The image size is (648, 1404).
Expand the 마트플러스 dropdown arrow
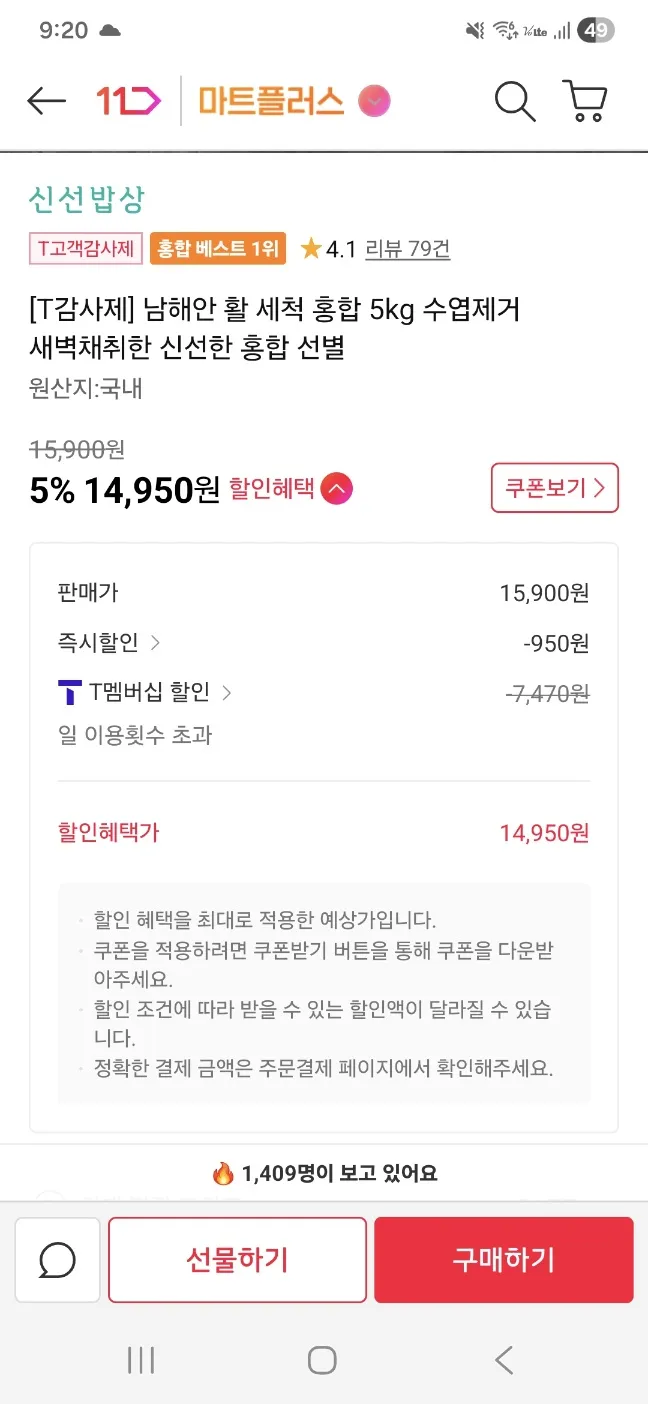click(375, 101)
